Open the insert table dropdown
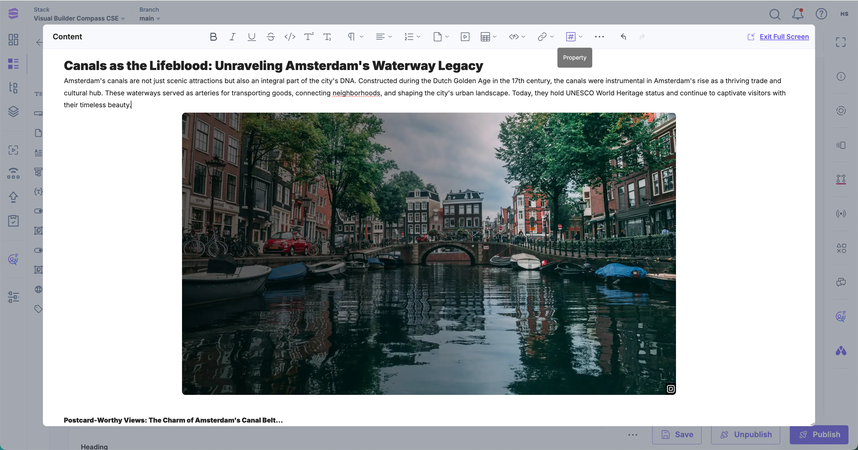 [x=488, y=37]
